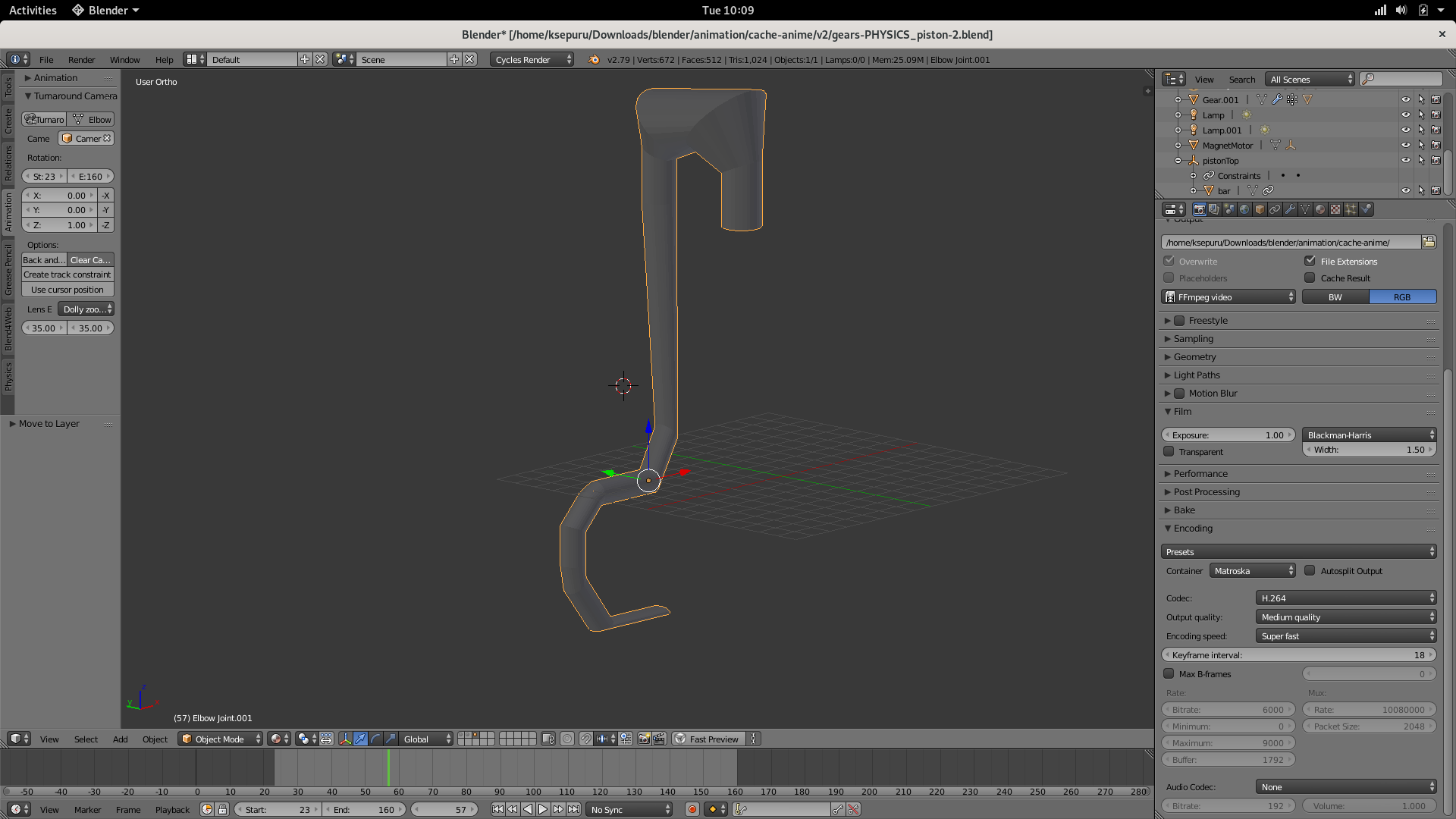
Task: Open the Container dropdown showing Matroska
Action: tap(1251, 570)
